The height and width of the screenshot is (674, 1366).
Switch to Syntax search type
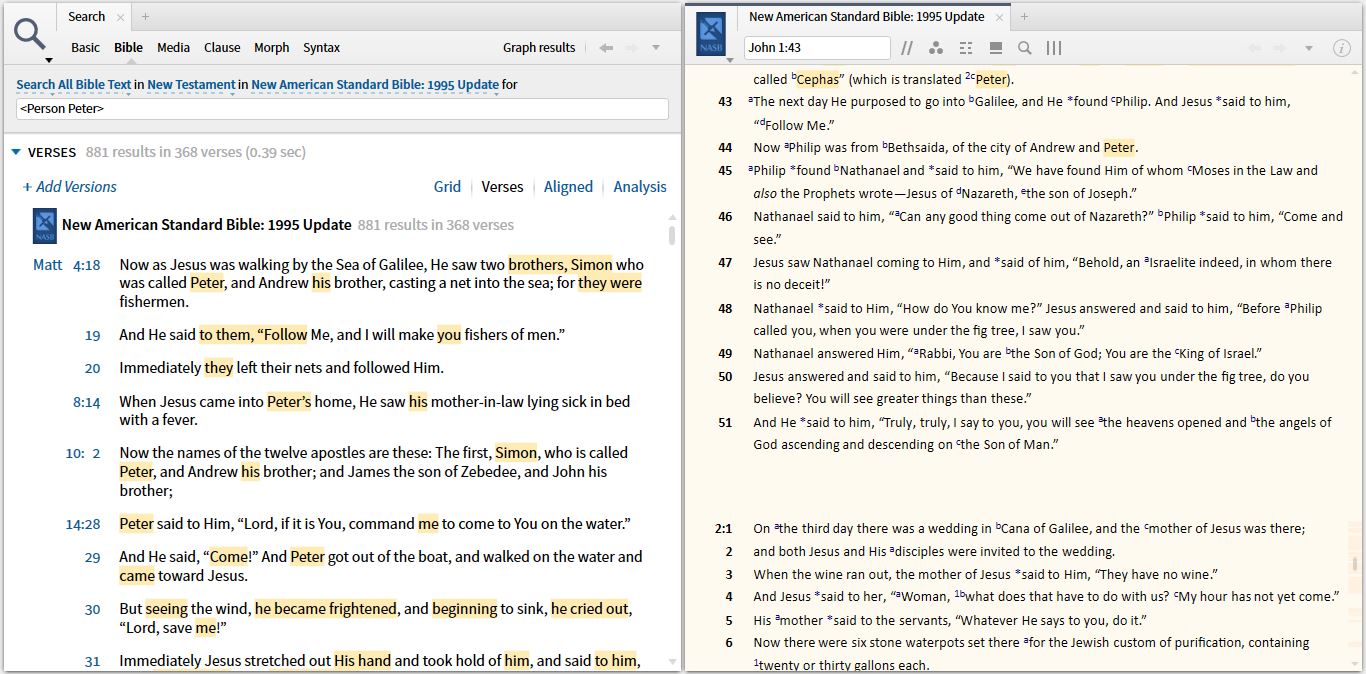(321, 48)
